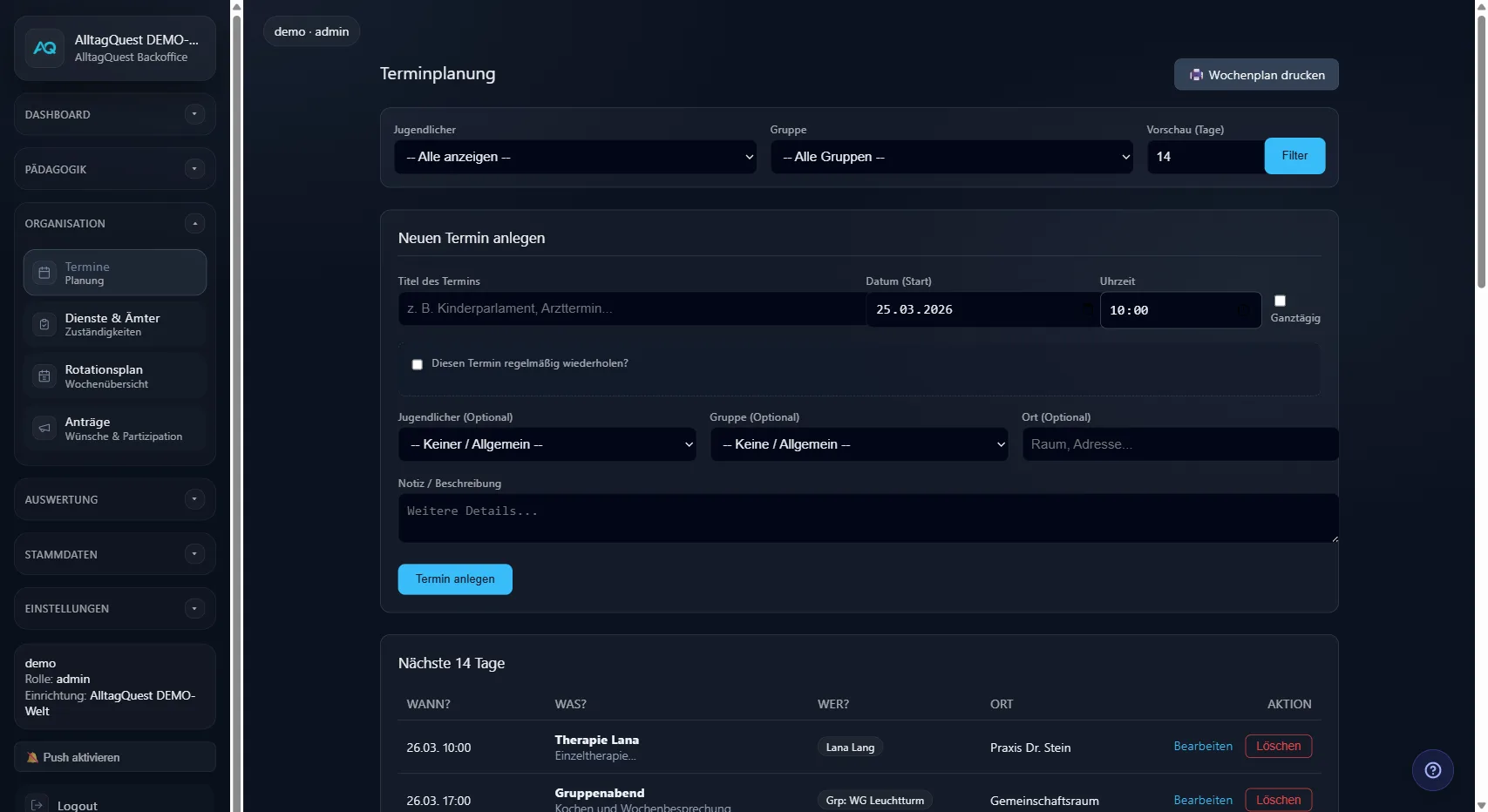Check 'Diesen Termin regelmäßig wiederholen?'
Image resolution: width=1488 pixels, height=812 pixels.
click(417, 364)
